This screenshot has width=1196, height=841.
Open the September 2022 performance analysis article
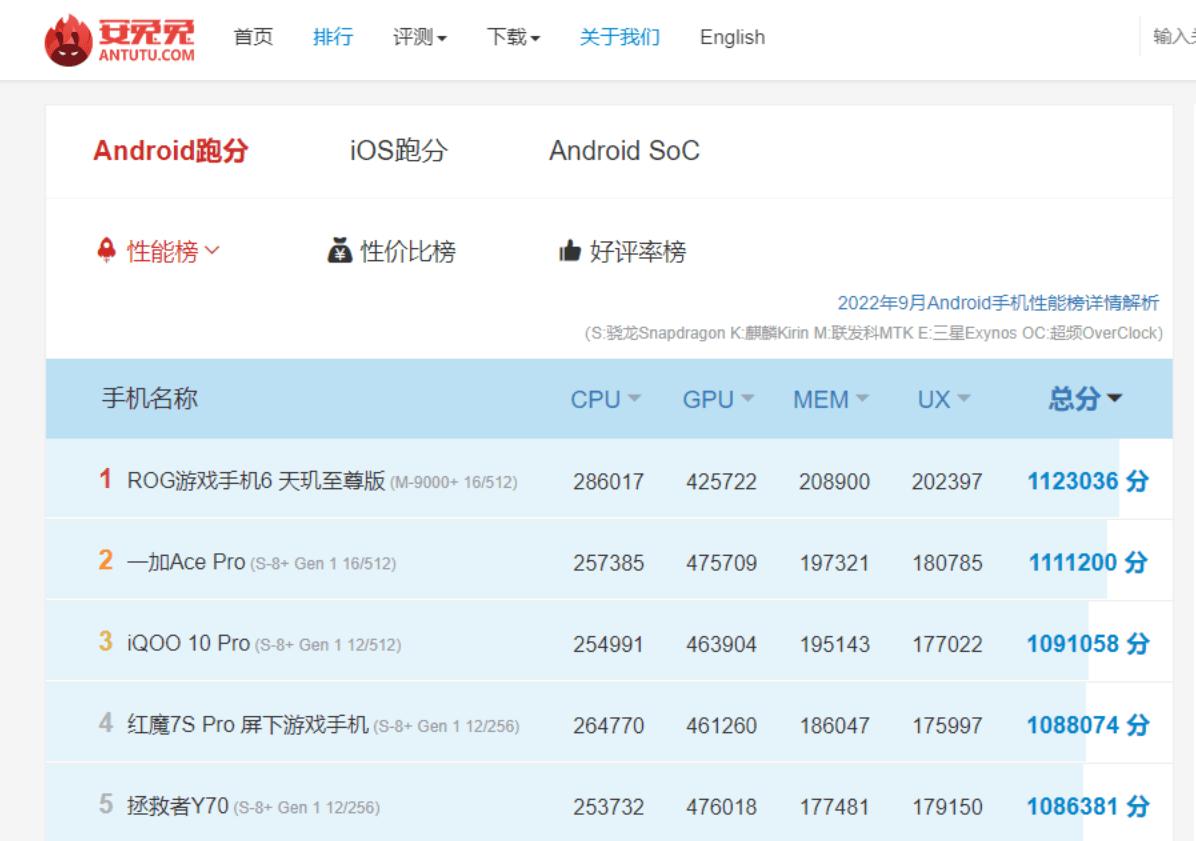[x=997, y=303]
